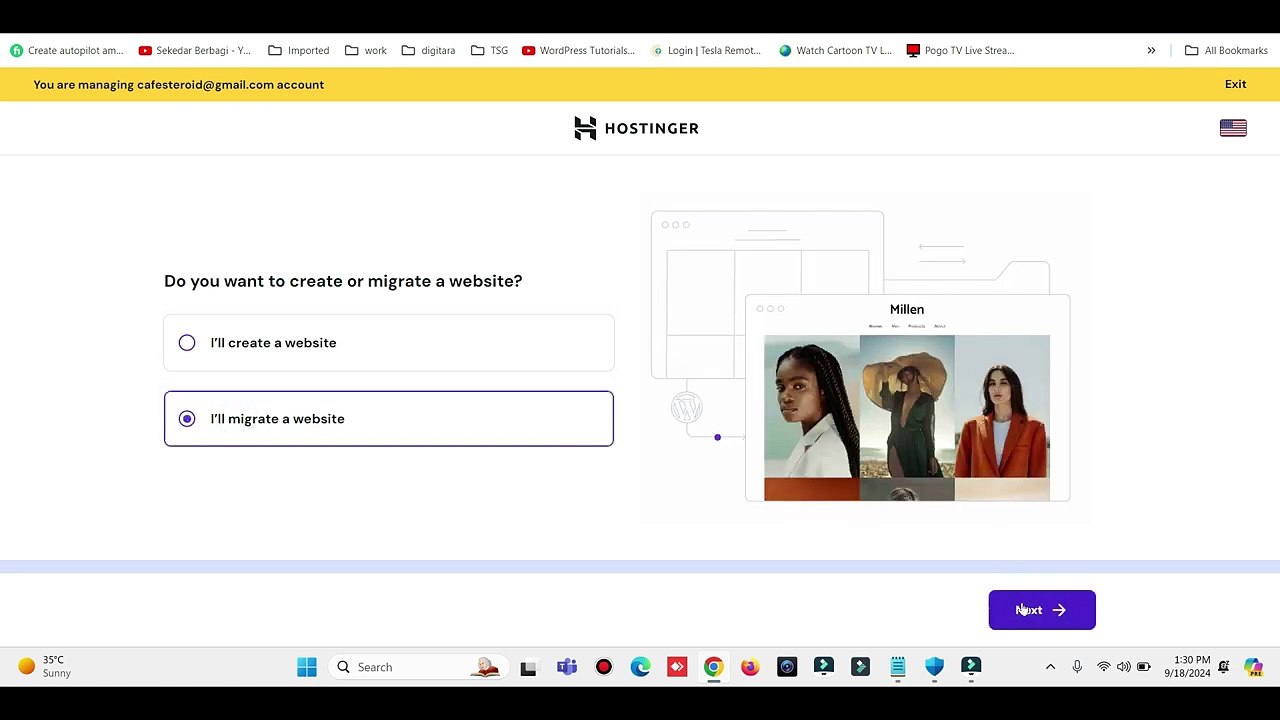
Task: Select the "I'll migrate a website" option
Action: click(389, 419)
